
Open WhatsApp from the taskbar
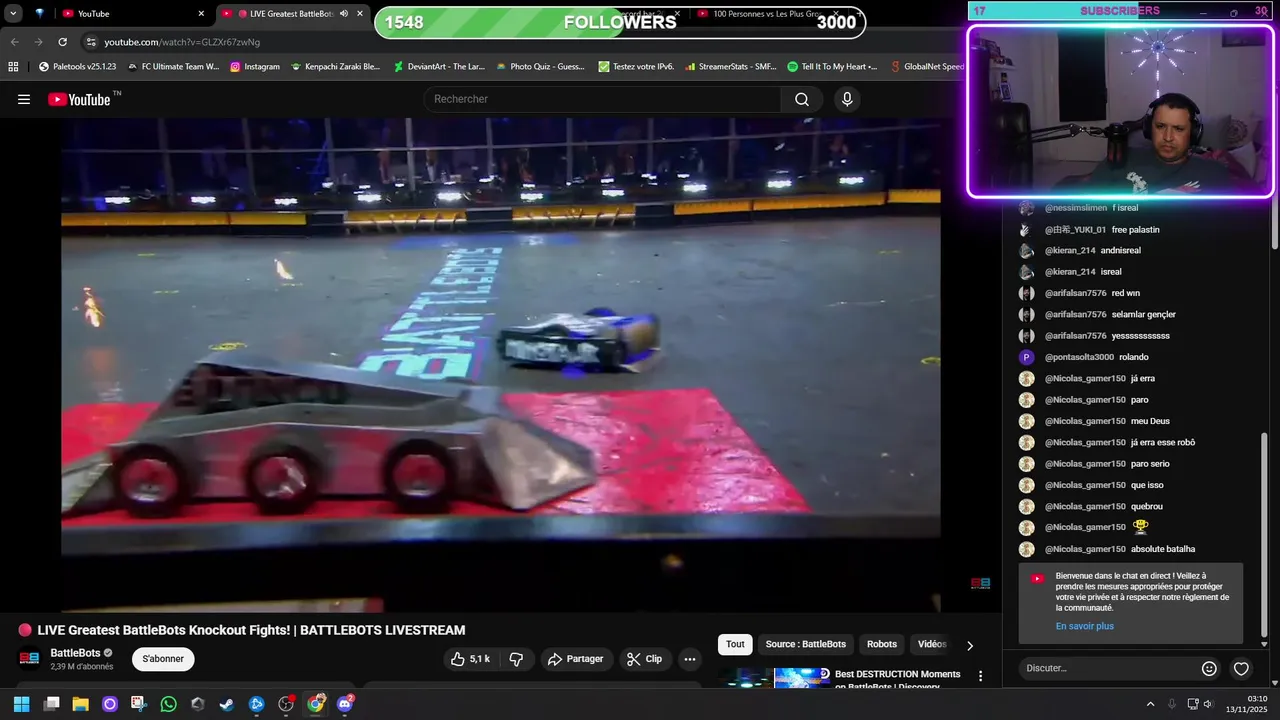168,704
